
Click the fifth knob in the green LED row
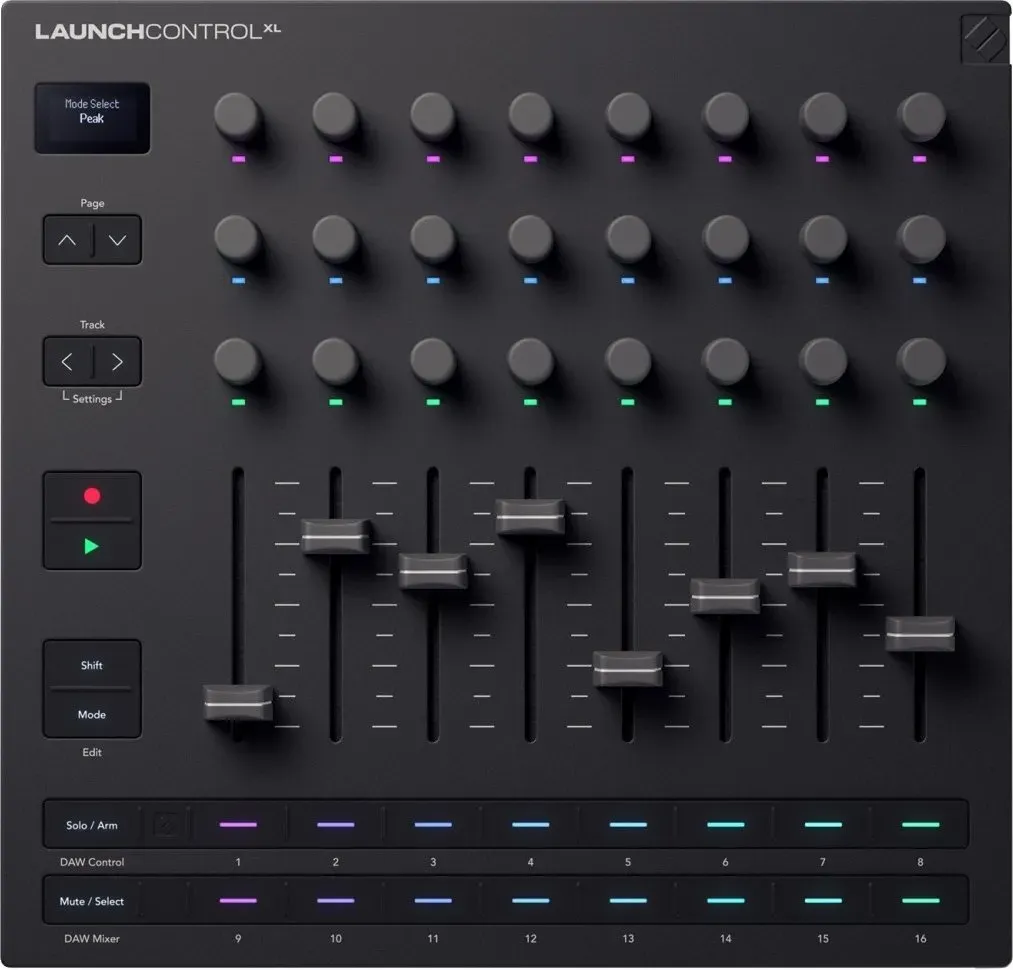pyautogui.click(x=628, y=361)
